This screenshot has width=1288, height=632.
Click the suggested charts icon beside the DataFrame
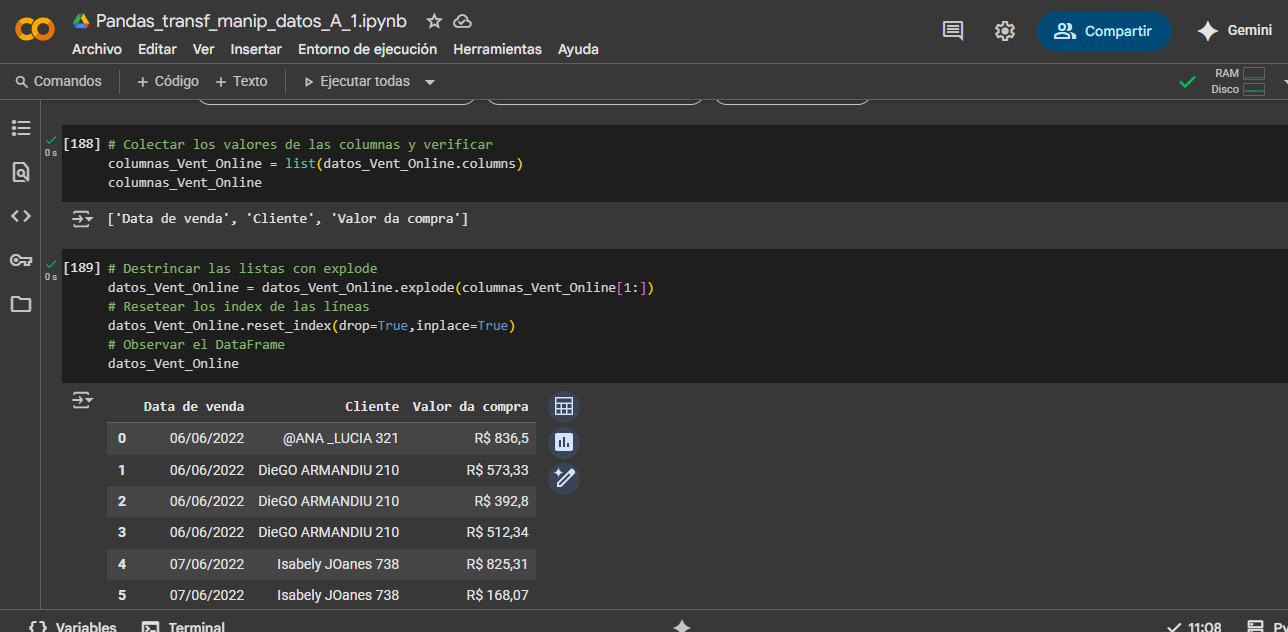(x=564, y=442)
